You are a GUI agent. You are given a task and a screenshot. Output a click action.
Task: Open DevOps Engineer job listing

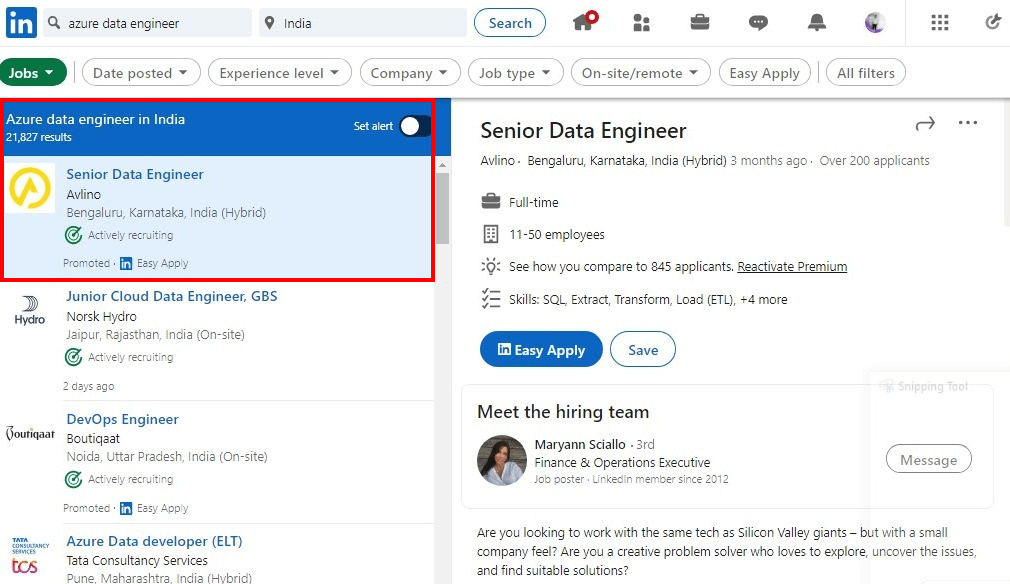(x=122, y=419)
